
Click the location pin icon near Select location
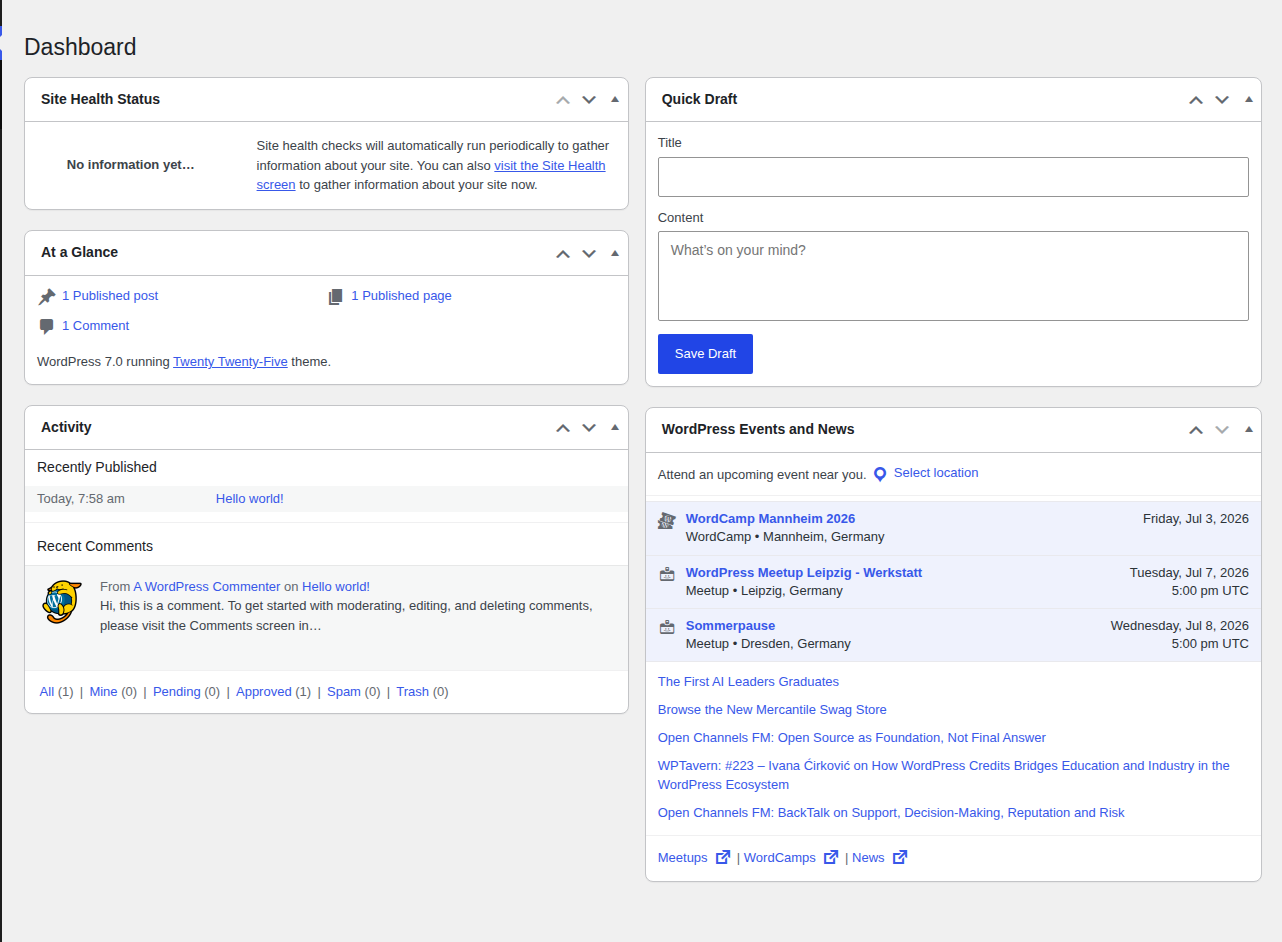click(x=880, y=474)
